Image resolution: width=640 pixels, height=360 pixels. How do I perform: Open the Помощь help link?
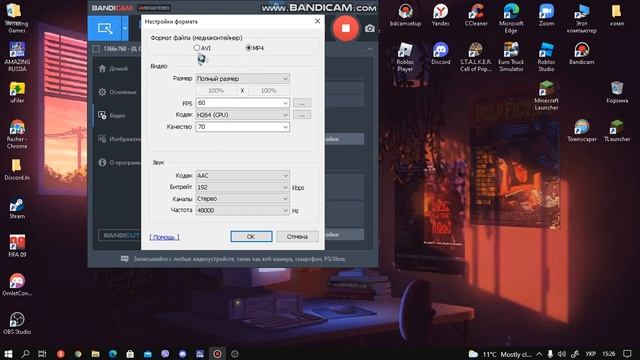pos(164,237)
